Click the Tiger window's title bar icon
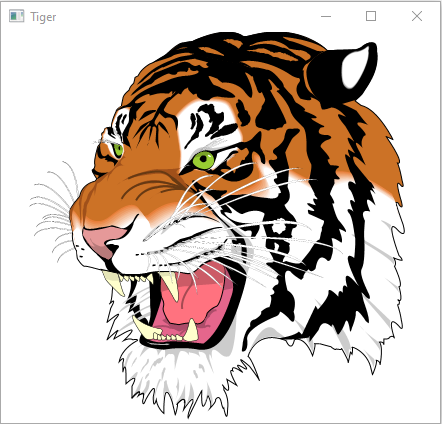The height and width of the screenshot is (424, 442). (x=16, y=16)
